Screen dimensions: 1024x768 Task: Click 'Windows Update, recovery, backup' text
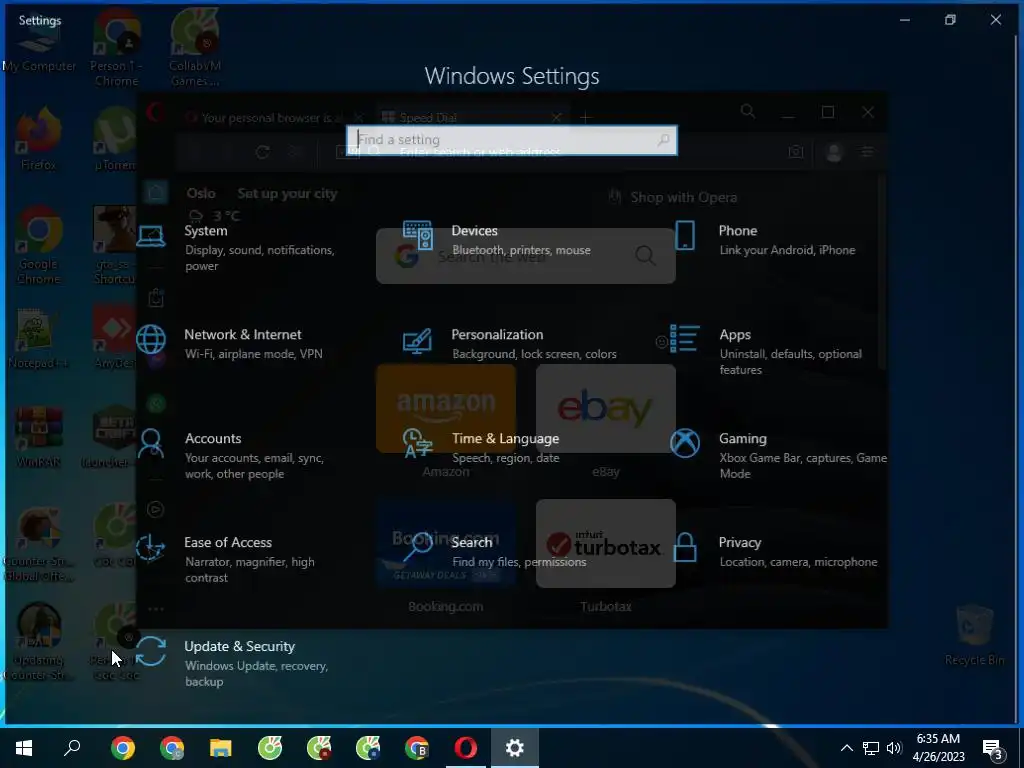(x=256, y=673)
